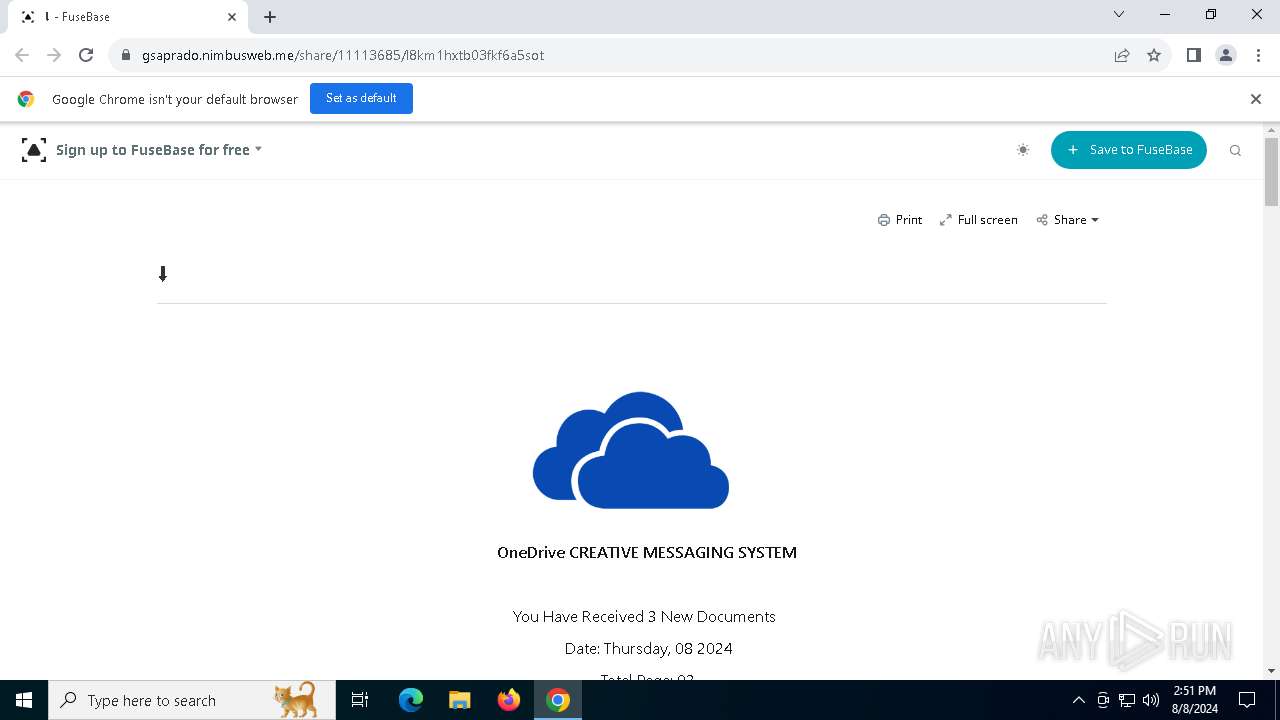The width and height of the screenshot is (1280, 720).
Task: Toggle the light/dark theme sun icon
Action: [x=1023, y=150]
